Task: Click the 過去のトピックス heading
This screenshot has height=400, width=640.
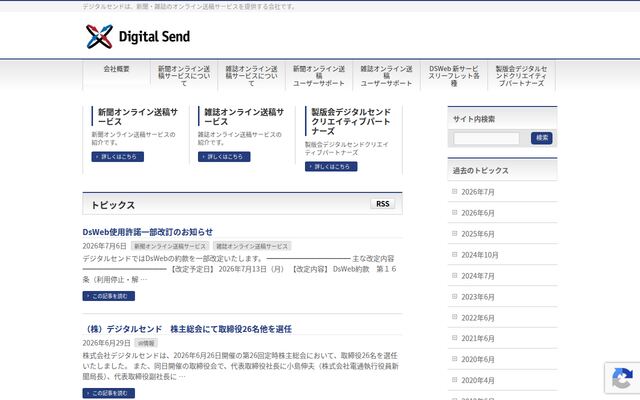Action: click(480, 171)
